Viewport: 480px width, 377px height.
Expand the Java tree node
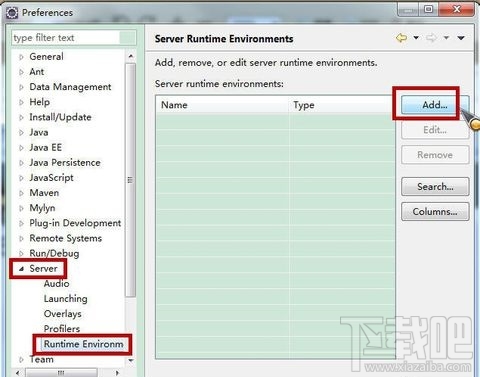point(21,133)
